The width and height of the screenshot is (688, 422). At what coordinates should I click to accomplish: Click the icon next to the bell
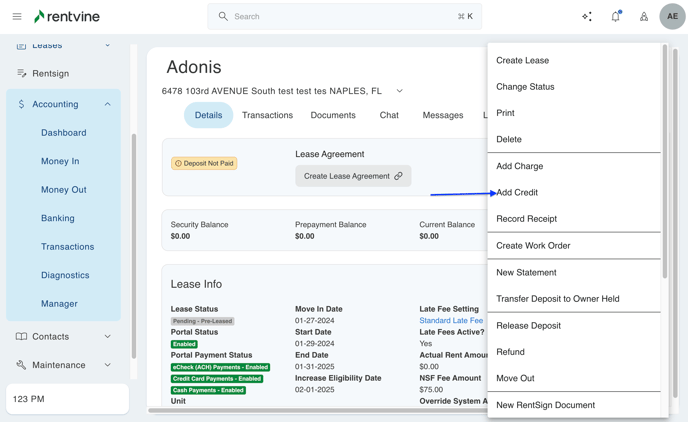tap(643, 17)
